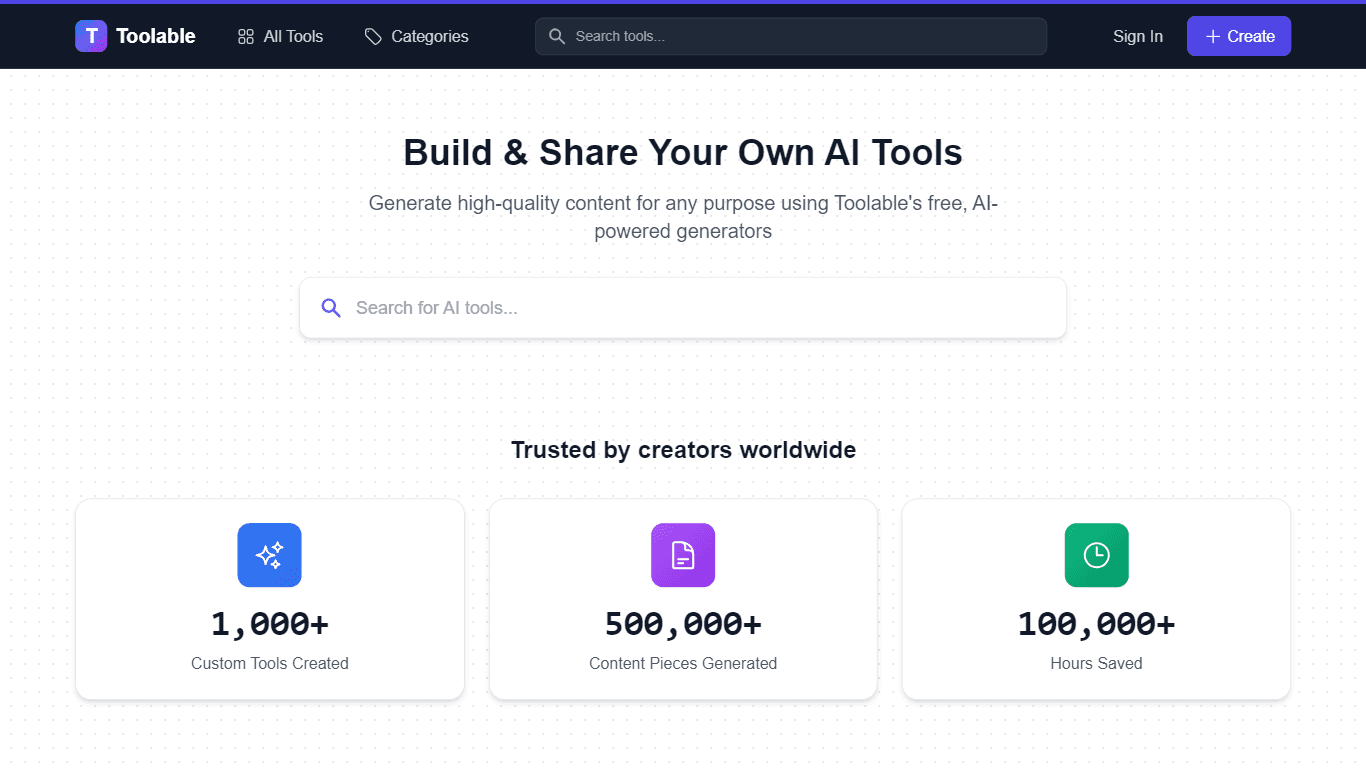This screenshot has width=1366, height=768.
Task: Click the blue sparkles icon
Action: pos(269,555)
